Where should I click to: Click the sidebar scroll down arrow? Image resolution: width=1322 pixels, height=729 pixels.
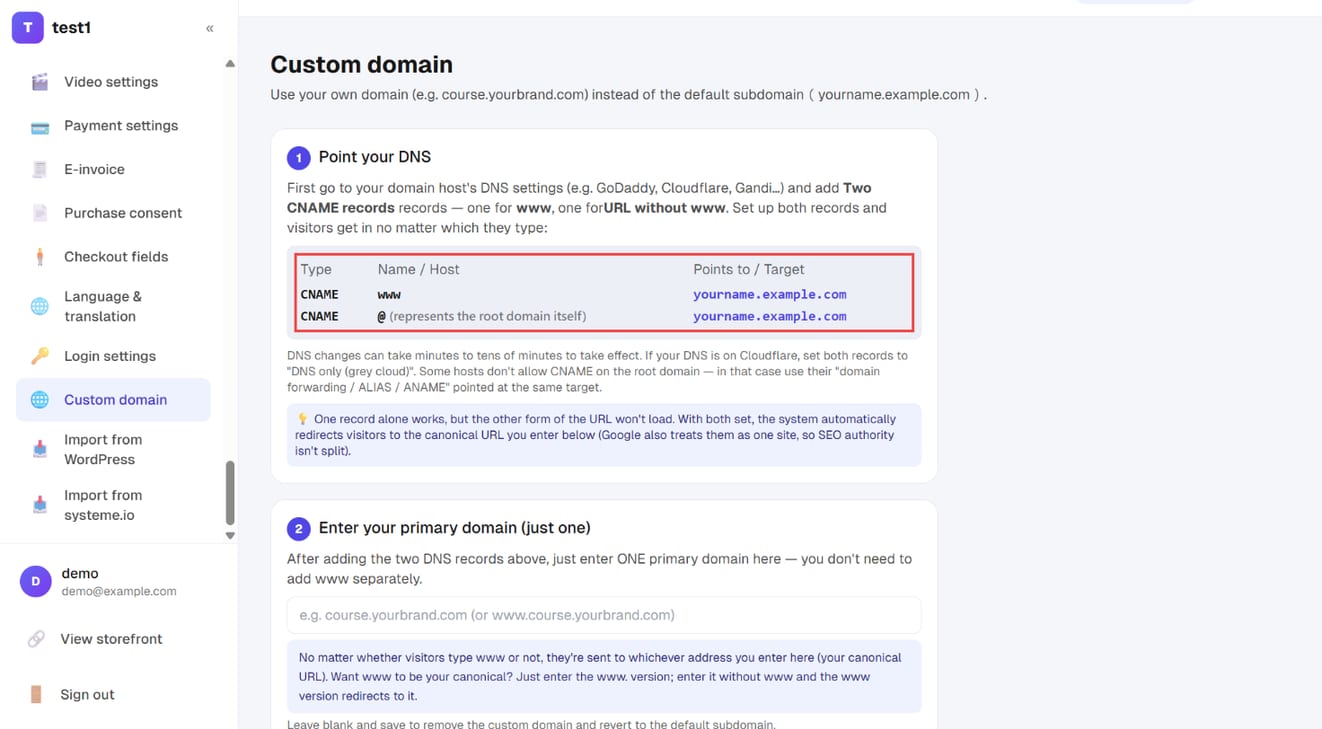[x=230, y=536]
